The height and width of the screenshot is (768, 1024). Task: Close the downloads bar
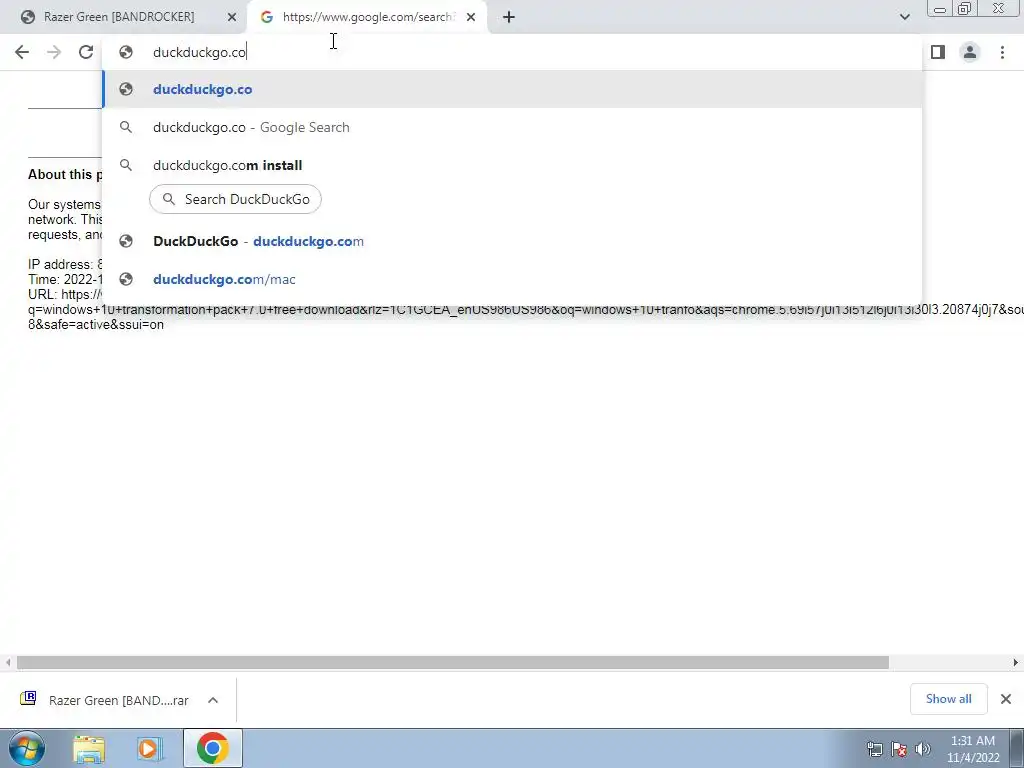(1006, 699)
